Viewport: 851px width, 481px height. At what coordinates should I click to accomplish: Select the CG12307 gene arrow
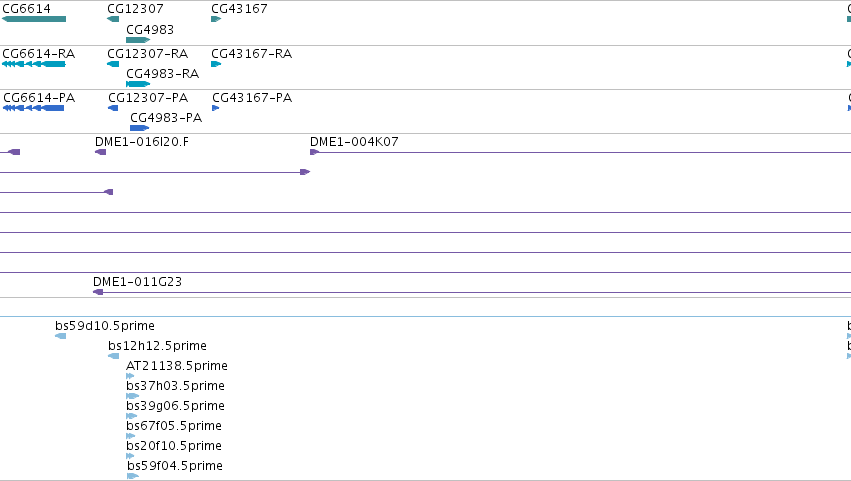point(113,19)
